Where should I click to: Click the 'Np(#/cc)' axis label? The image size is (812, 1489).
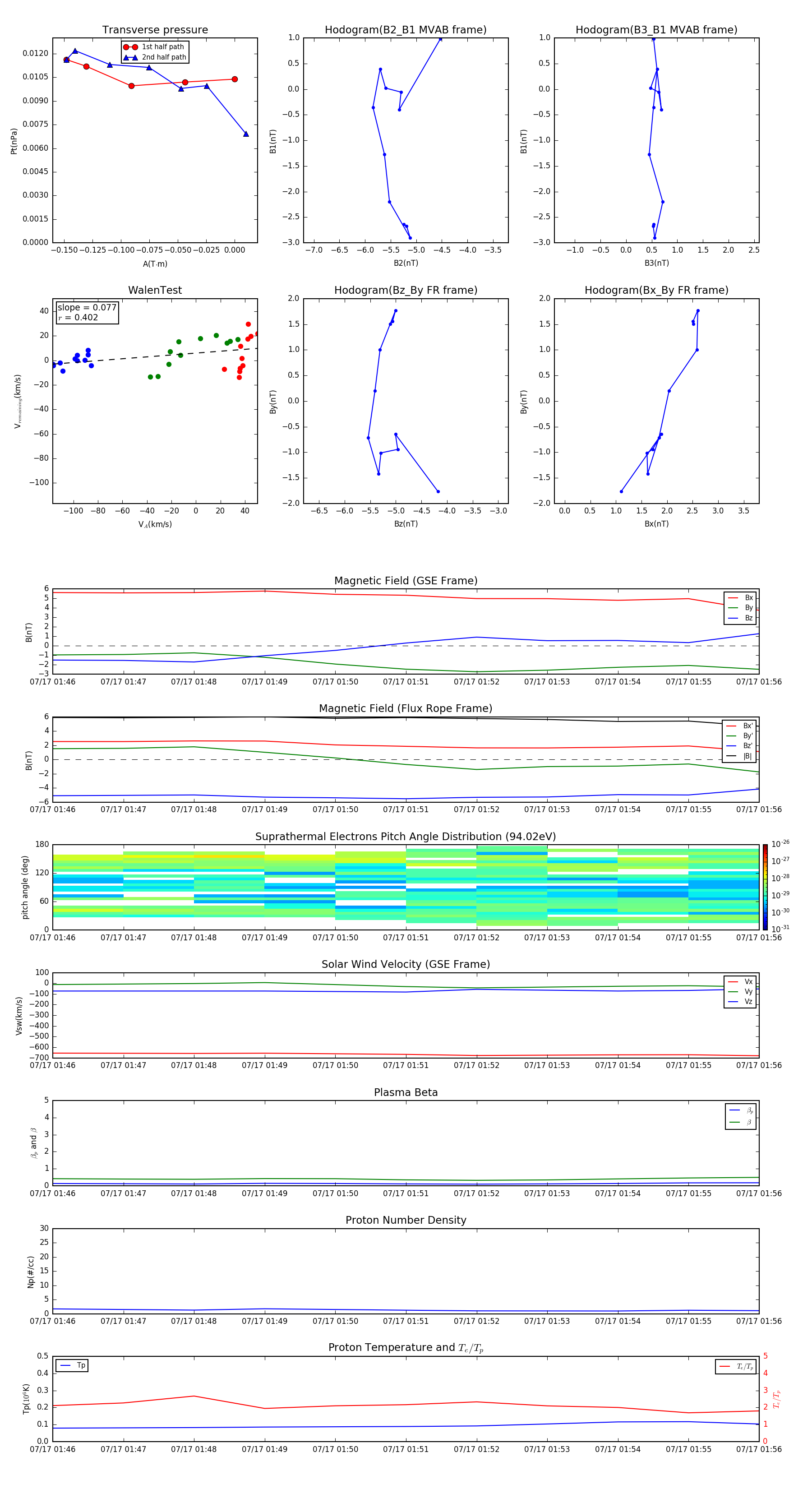pyautogui.click(x=31, y=1272)
